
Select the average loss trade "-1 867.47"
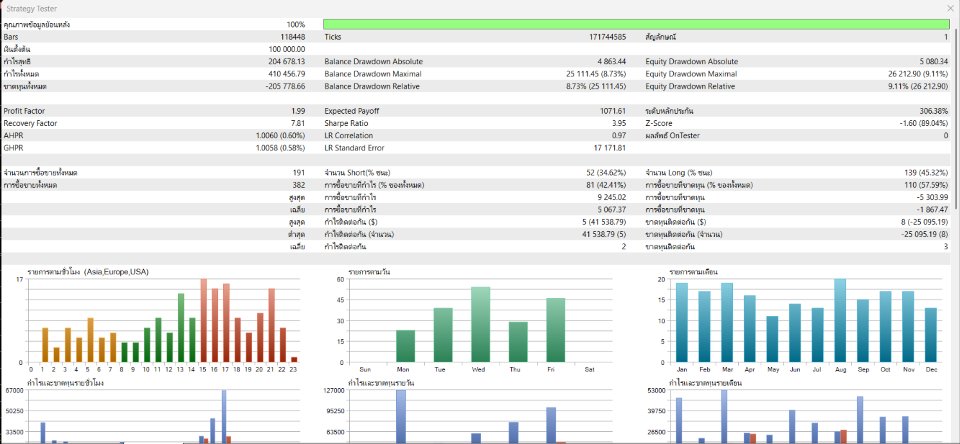933,209
